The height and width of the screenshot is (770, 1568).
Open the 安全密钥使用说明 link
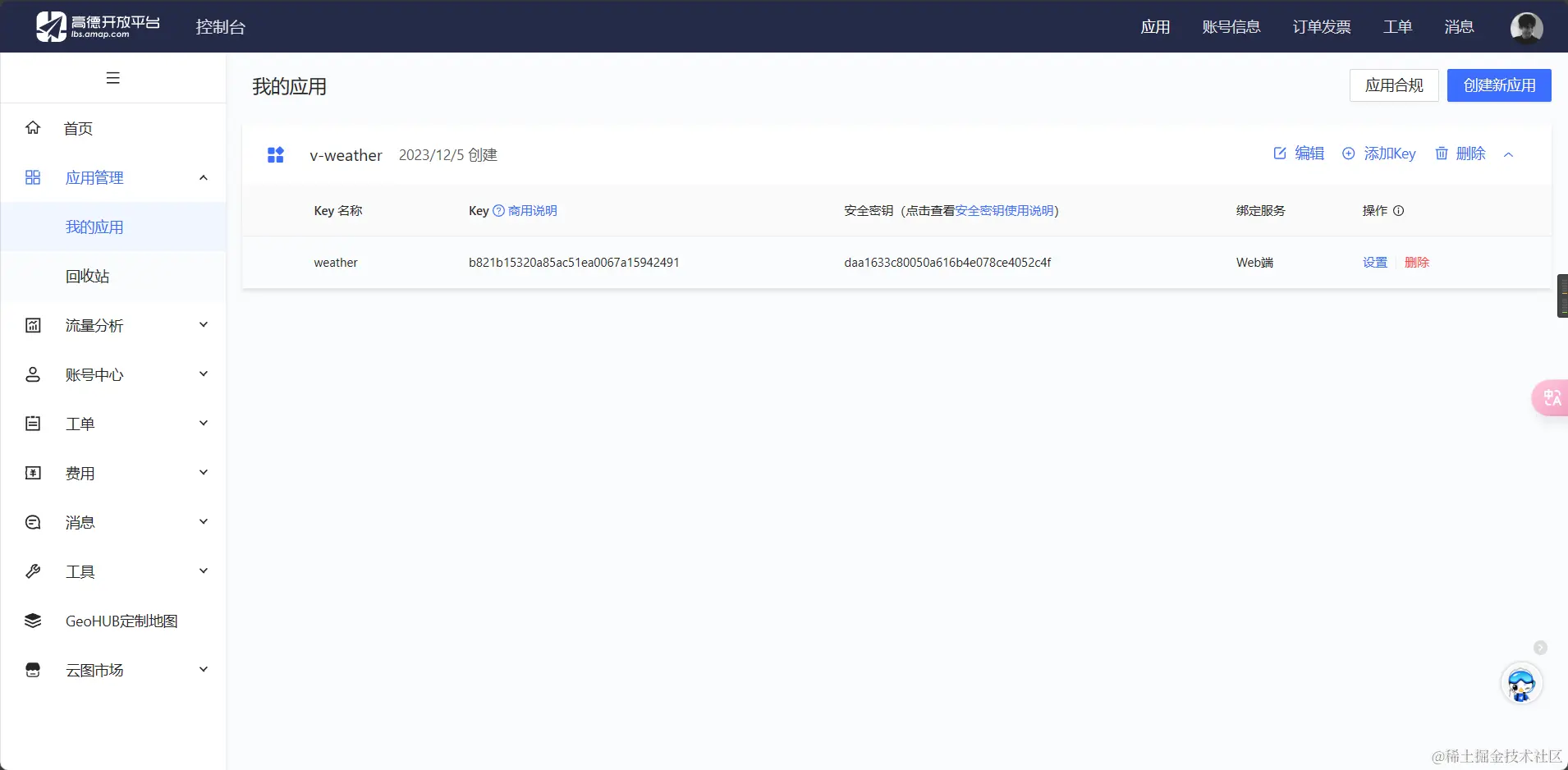pyautogui.click(x=1005, y=211)
